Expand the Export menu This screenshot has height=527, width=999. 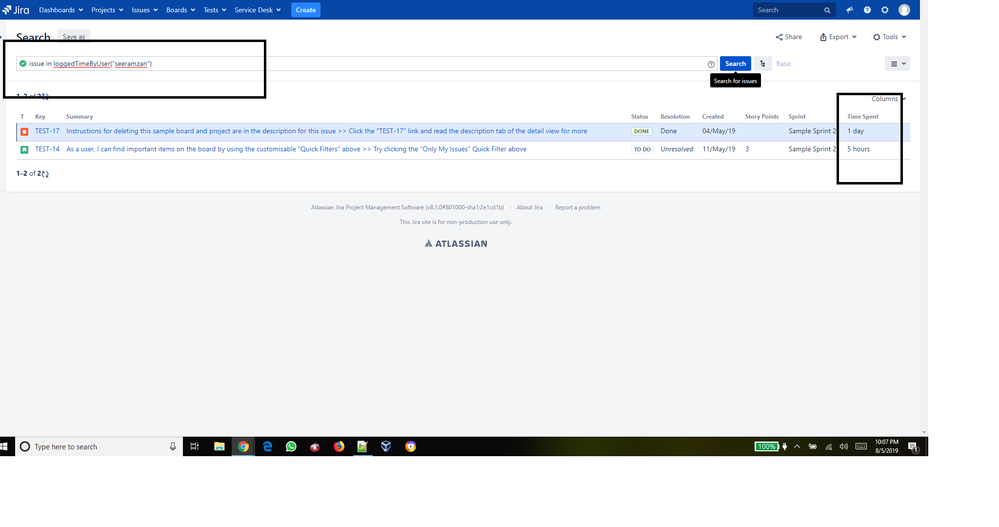coord(838,37)
